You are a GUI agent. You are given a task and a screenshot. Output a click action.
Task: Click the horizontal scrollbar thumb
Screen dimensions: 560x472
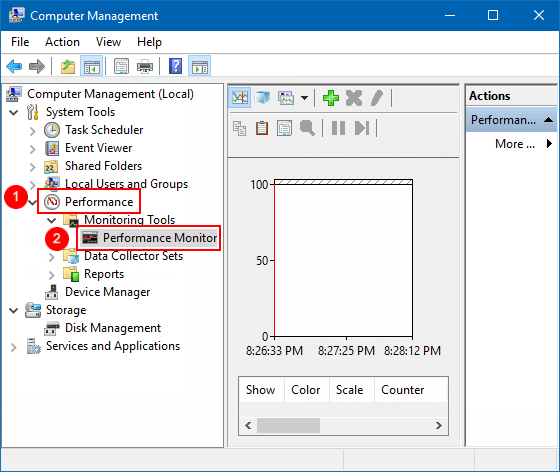point(288,426)
